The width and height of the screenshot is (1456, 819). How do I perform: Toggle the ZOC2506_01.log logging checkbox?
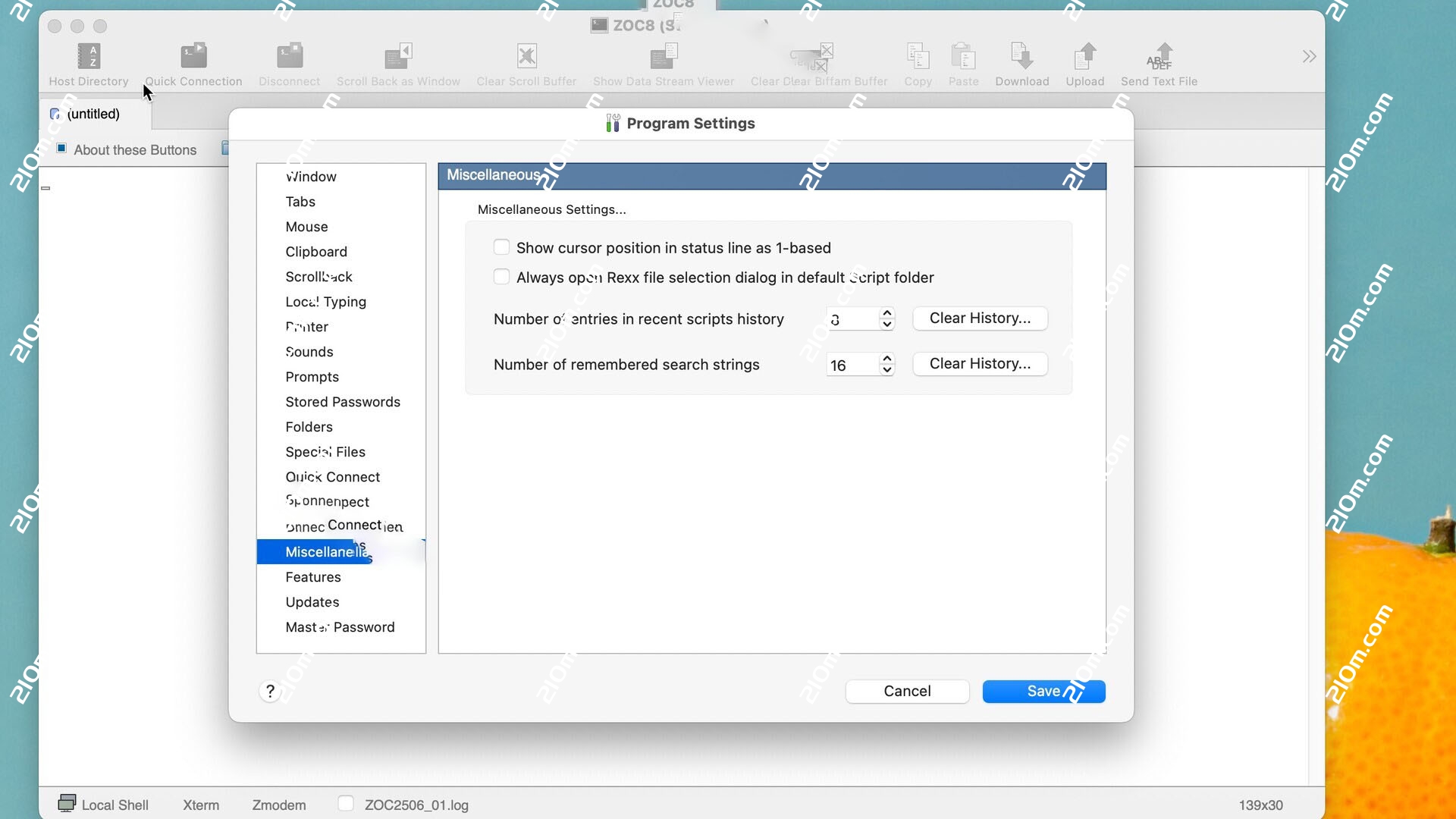click(346, 803)
